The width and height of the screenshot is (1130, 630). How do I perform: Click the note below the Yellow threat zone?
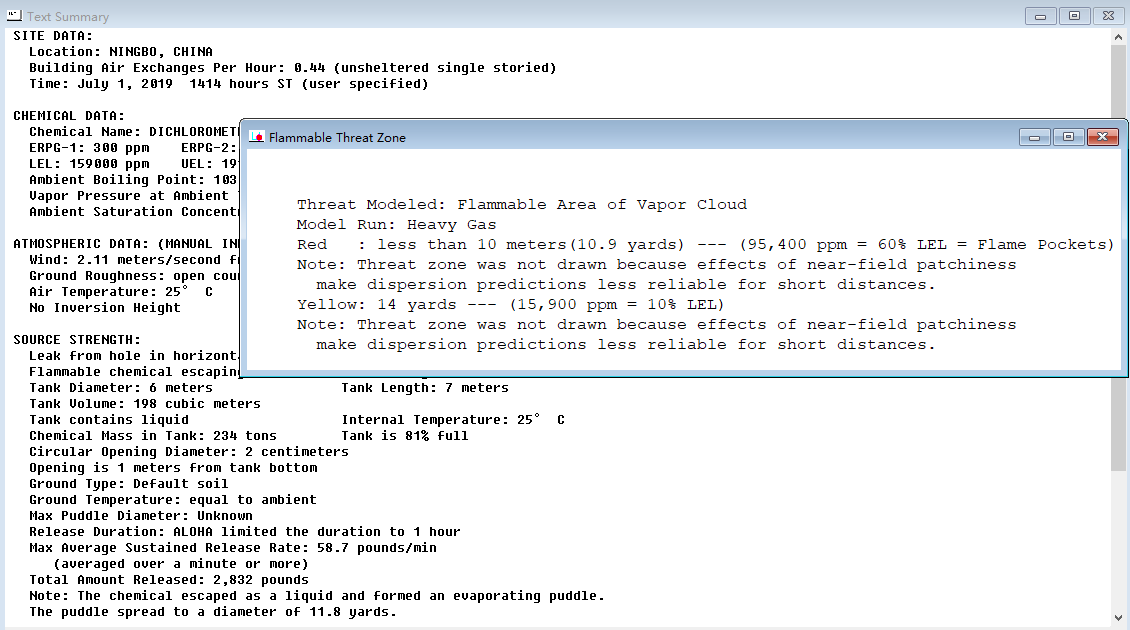click(657, 334)
